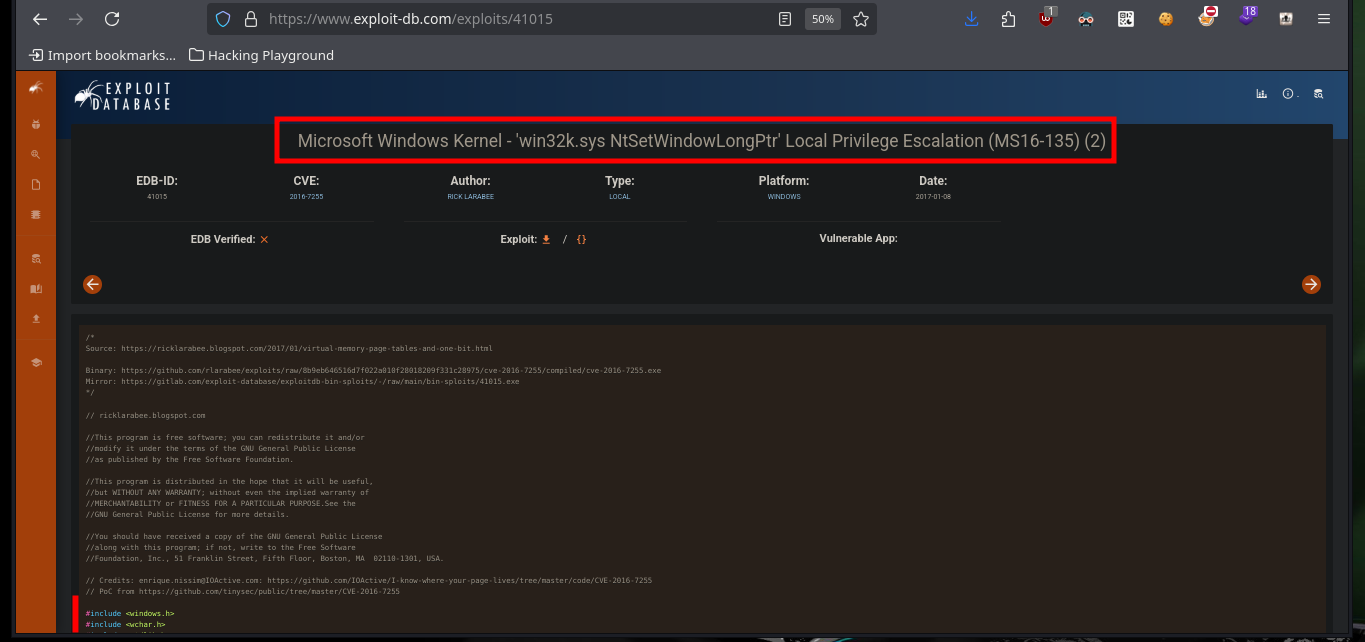Click Import bookmarks in the bookmarks toolbar
Viewport: 1365px width, 642px height.
(102, 55)
